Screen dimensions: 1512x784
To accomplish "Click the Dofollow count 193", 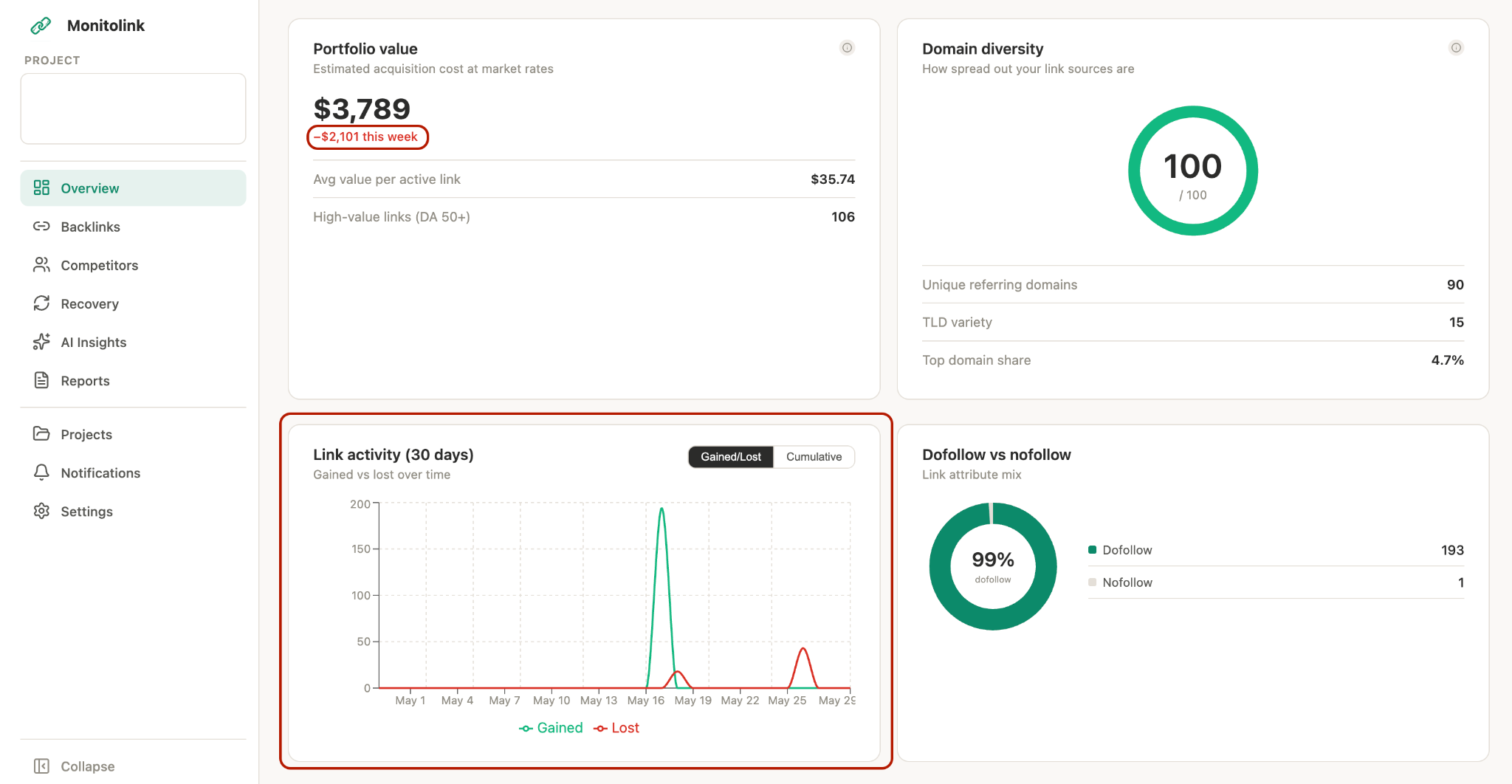I will [x=1452, y=549].
